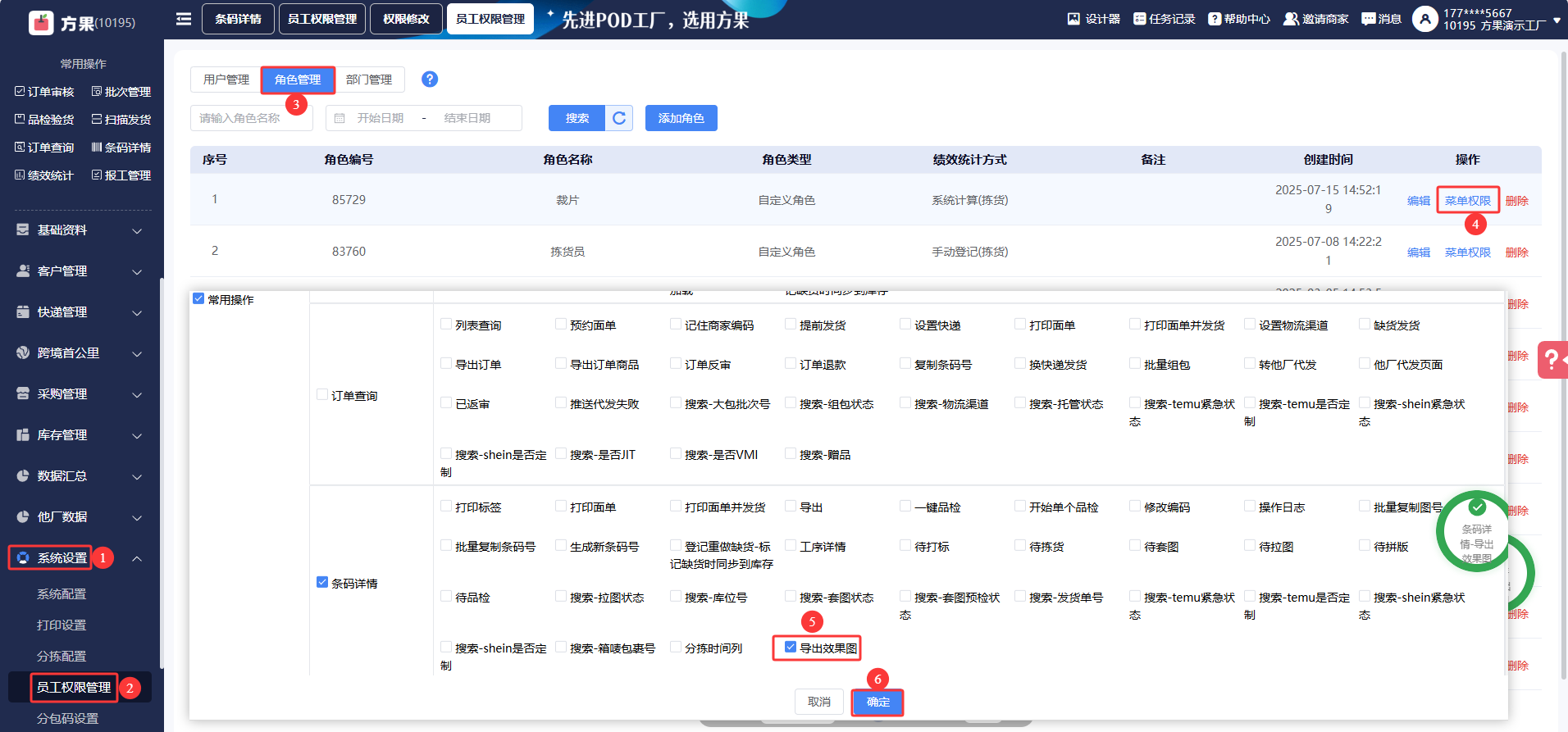
Task: Switch to the 用户管理 tab
Action: click(226, 80)
